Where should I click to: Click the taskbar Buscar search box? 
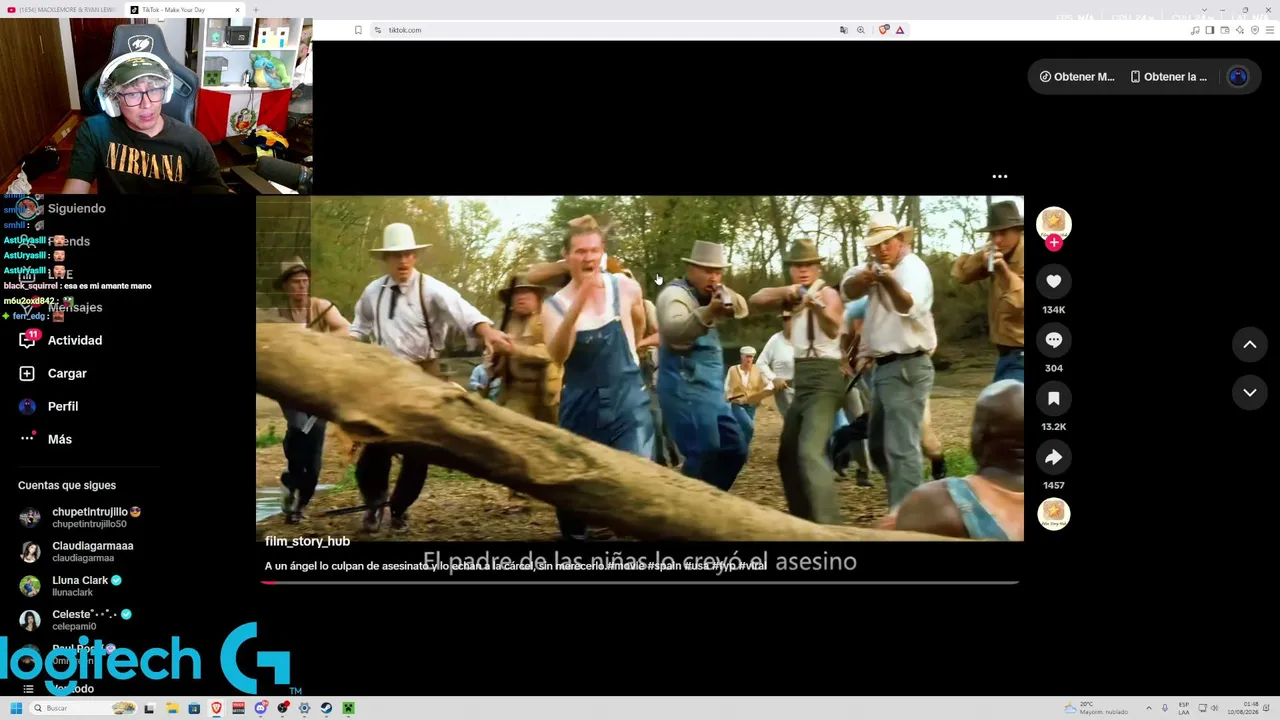(82, 708)
